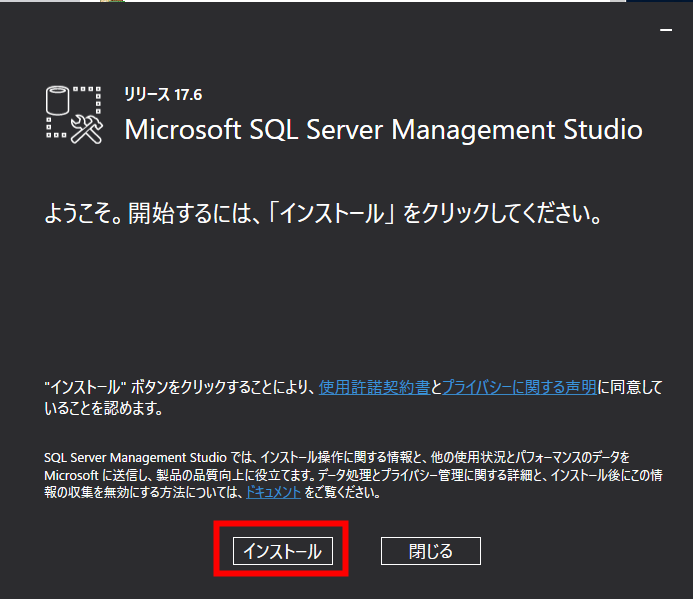Screen dimensions: 693x599
Task: Click the インストール button
Action: [x=282, y=551]
